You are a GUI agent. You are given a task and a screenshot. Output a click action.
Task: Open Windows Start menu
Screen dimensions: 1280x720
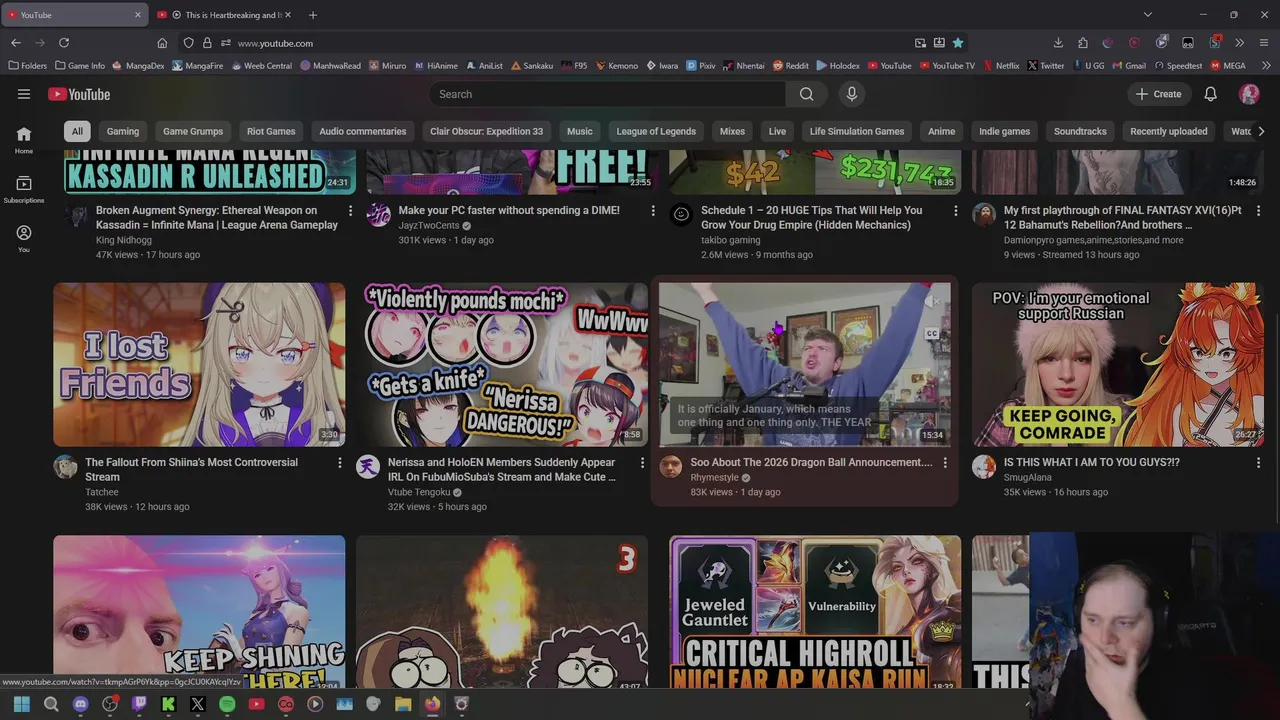(22, 704)
